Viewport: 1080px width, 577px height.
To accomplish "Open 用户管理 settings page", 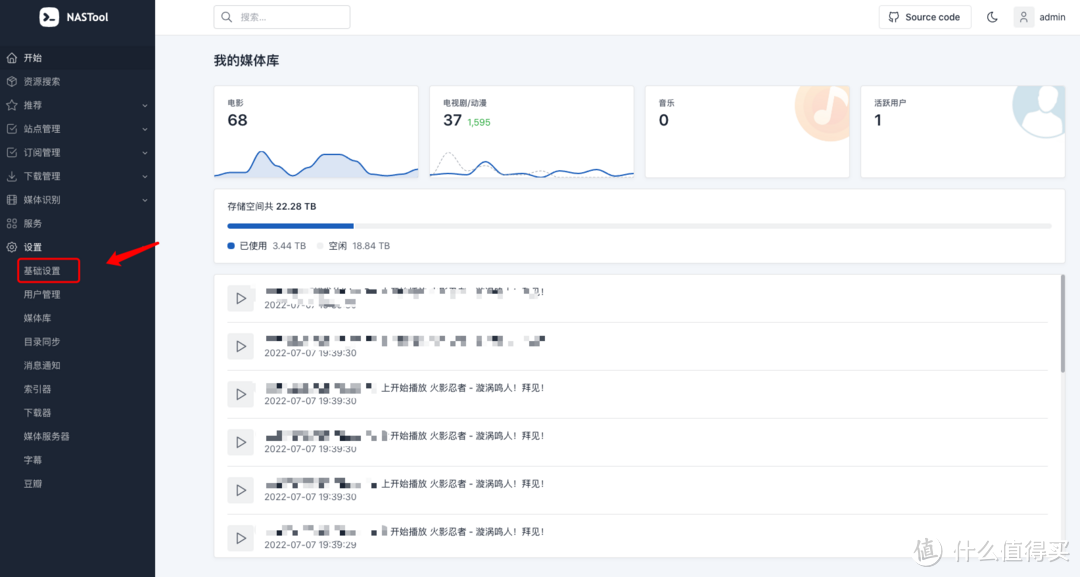I will [x=42, y=295].
